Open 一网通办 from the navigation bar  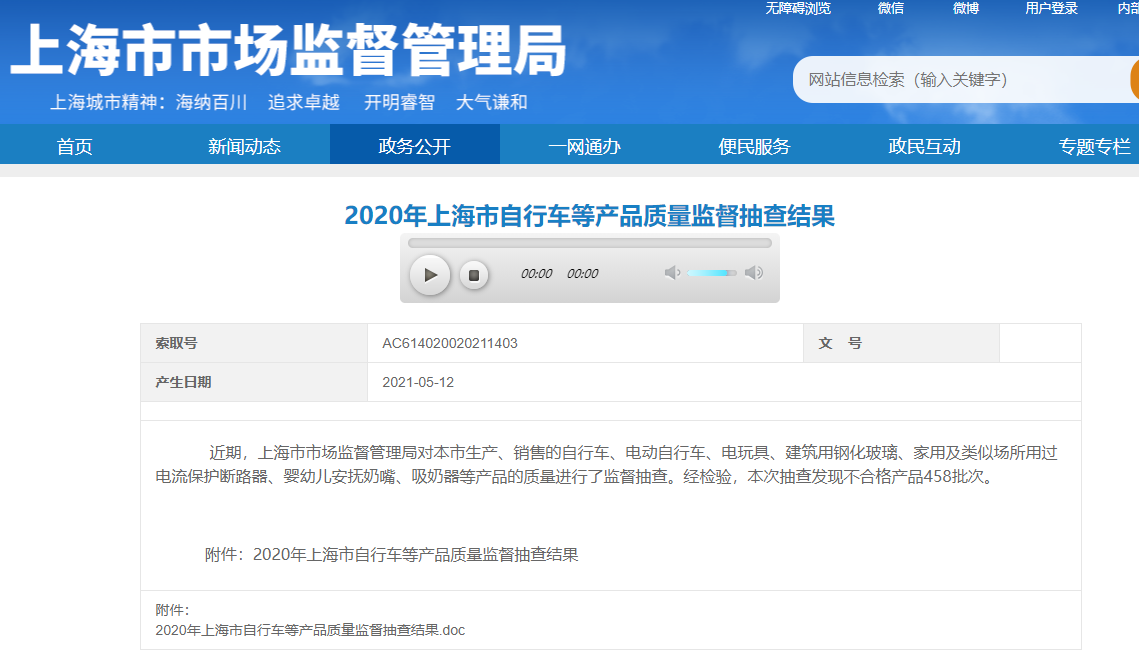click(x=584, y=146)
